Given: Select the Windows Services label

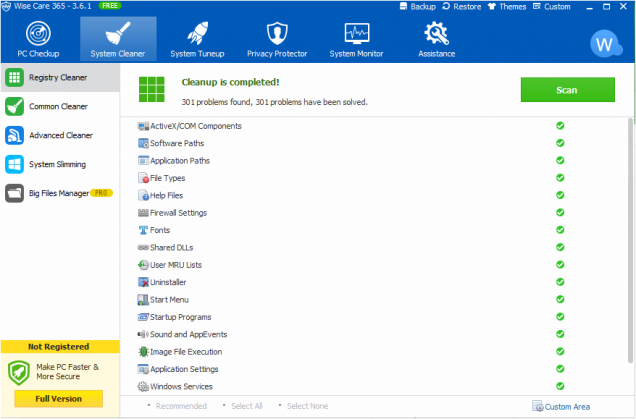Looking at the screenshot, I should click(181, 387).
